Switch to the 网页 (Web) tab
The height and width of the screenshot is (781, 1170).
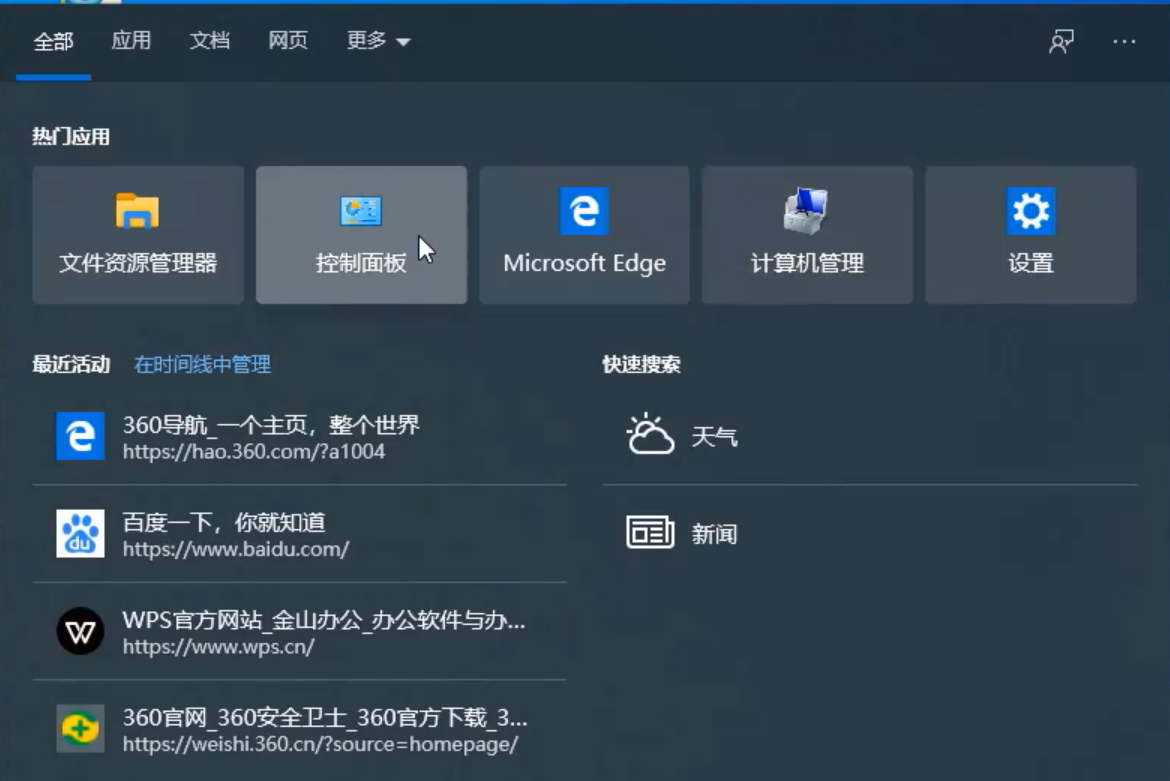(288, 41)
